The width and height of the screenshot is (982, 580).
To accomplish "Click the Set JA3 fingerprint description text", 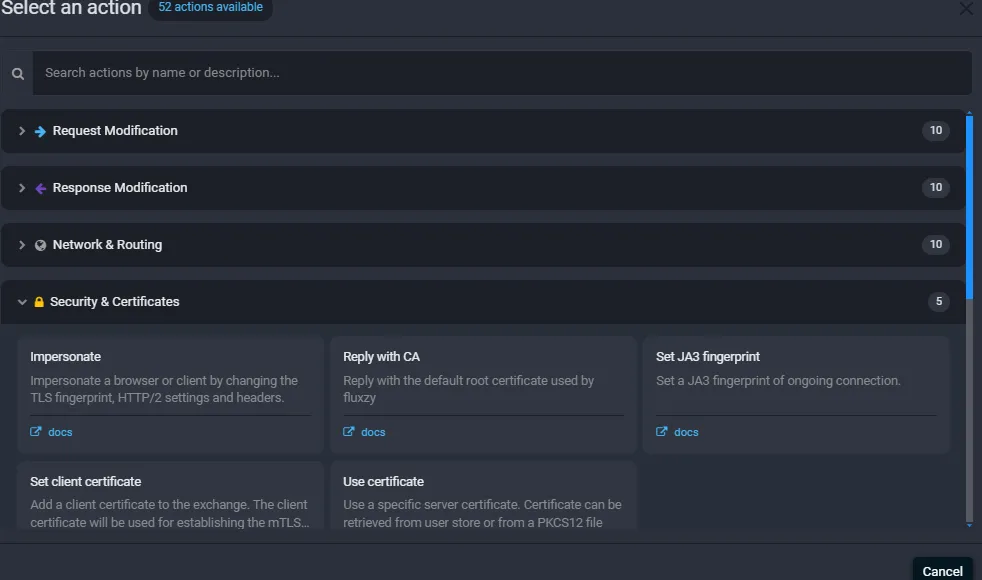I will pyautogui.click(x=778, y=381).
